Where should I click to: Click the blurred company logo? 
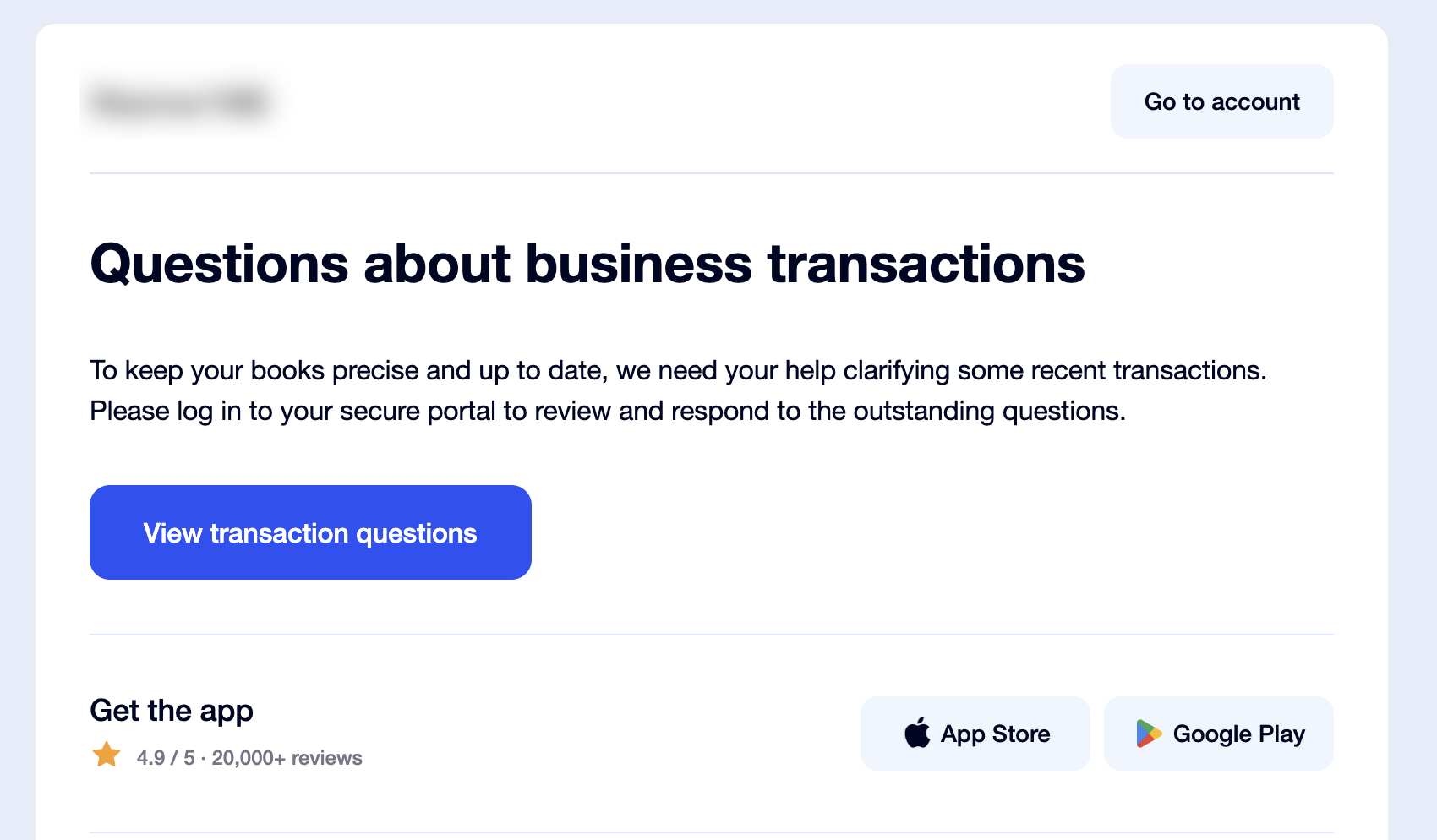tap(180, 102)
